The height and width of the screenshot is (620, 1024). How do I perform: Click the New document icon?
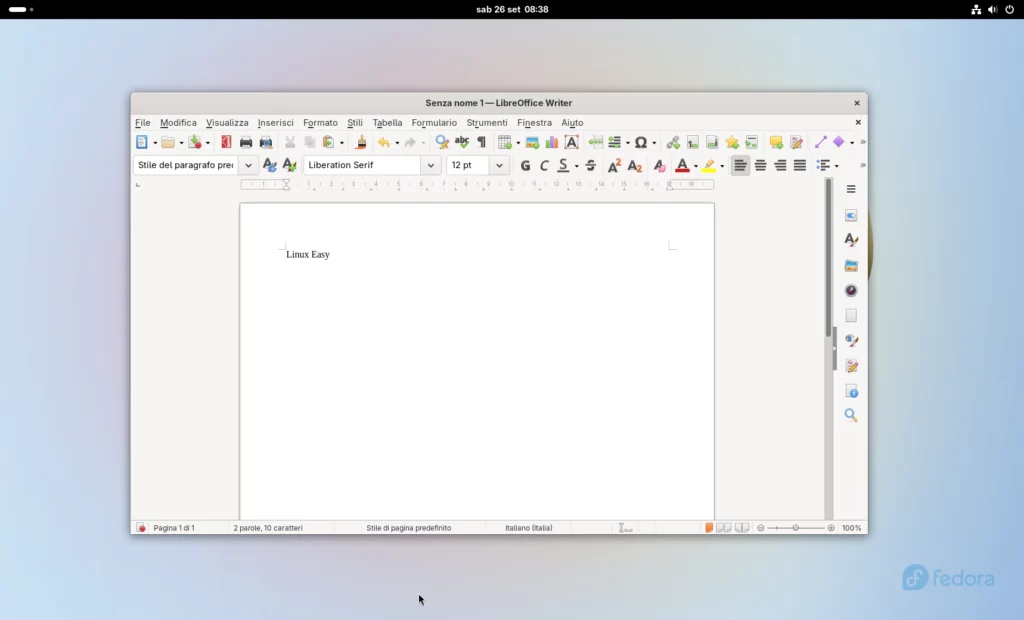[142, 142]
